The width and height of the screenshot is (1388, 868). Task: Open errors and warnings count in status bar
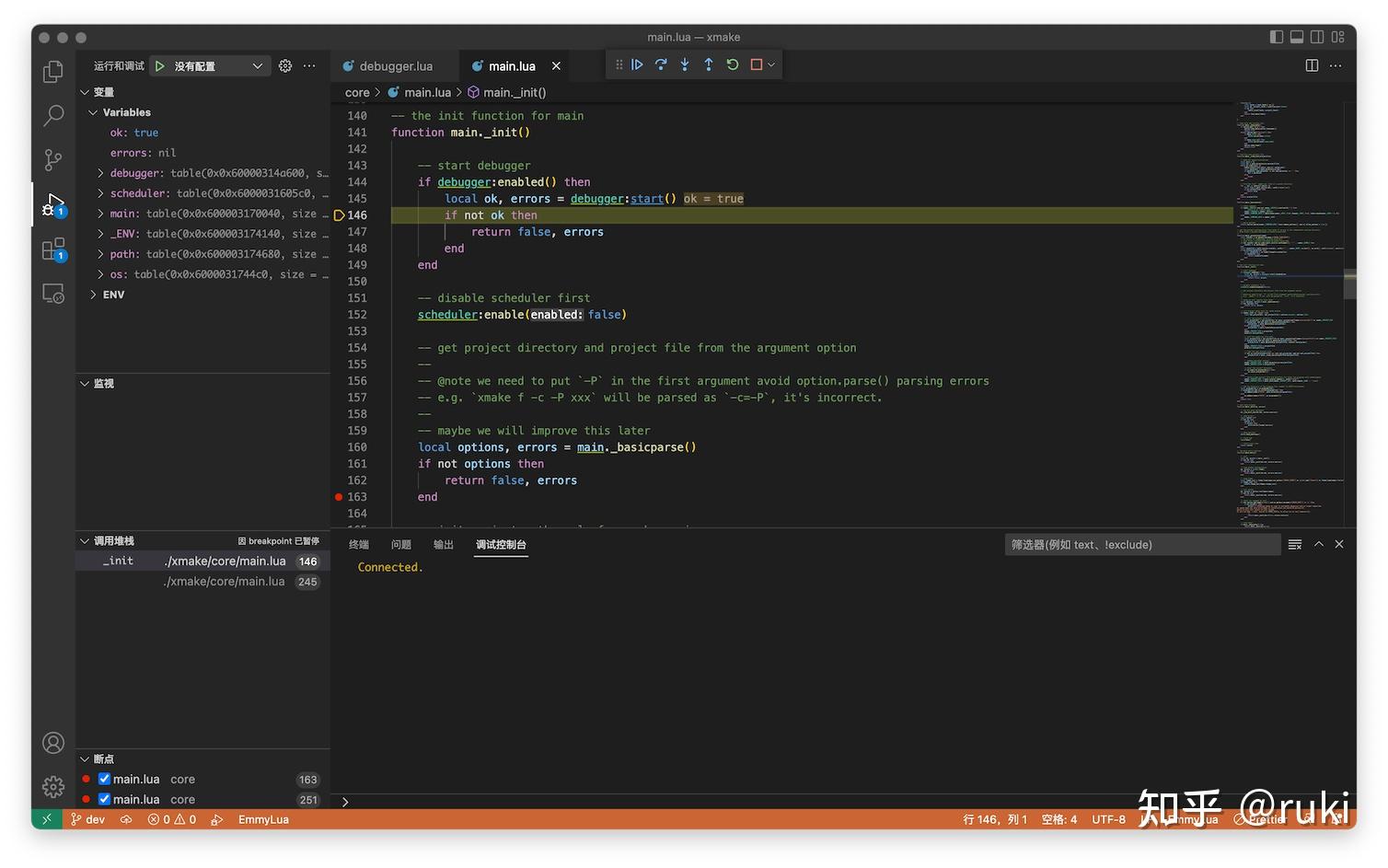(x=172, y=819)
